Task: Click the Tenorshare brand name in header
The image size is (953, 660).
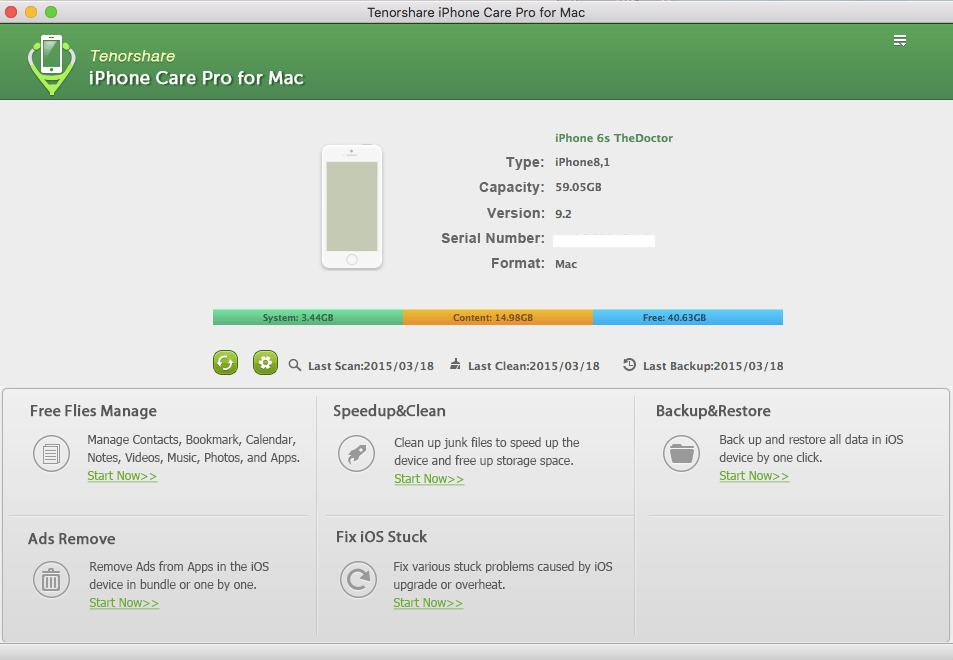Action: 132,56
